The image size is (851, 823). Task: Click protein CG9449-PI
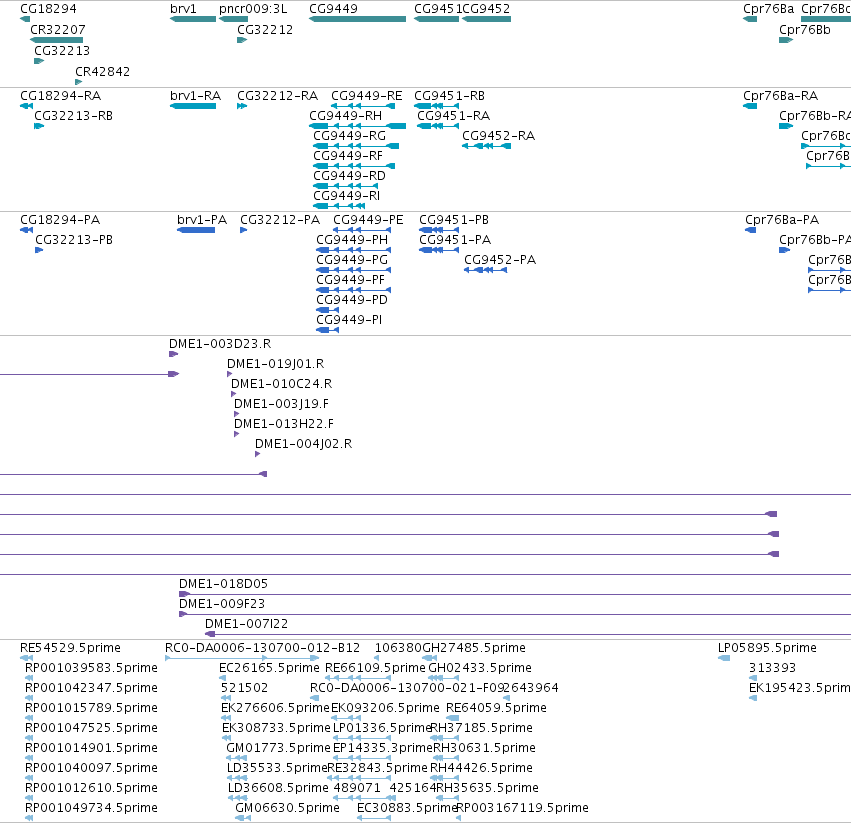349,320
